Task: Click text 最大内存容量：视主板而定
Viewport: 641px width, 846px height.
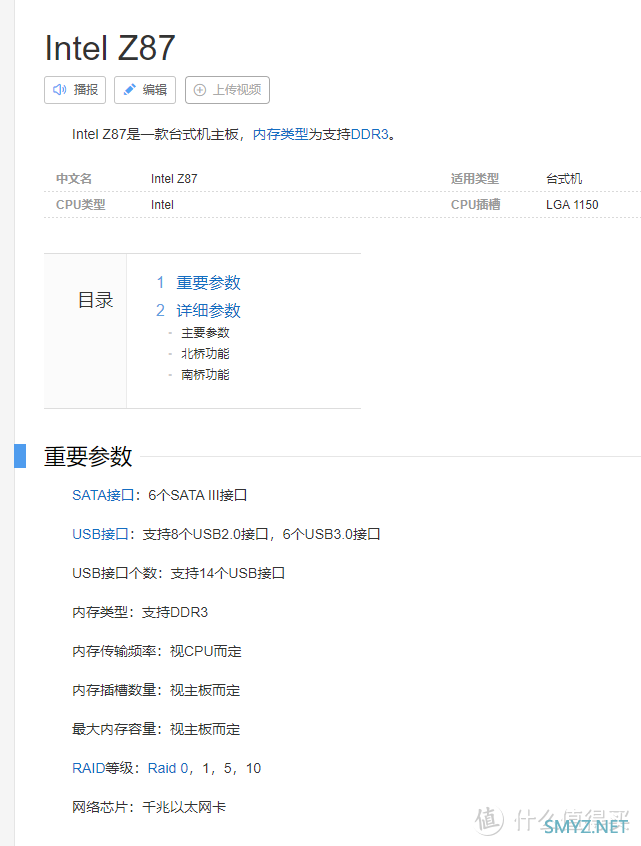Action: 156,729
